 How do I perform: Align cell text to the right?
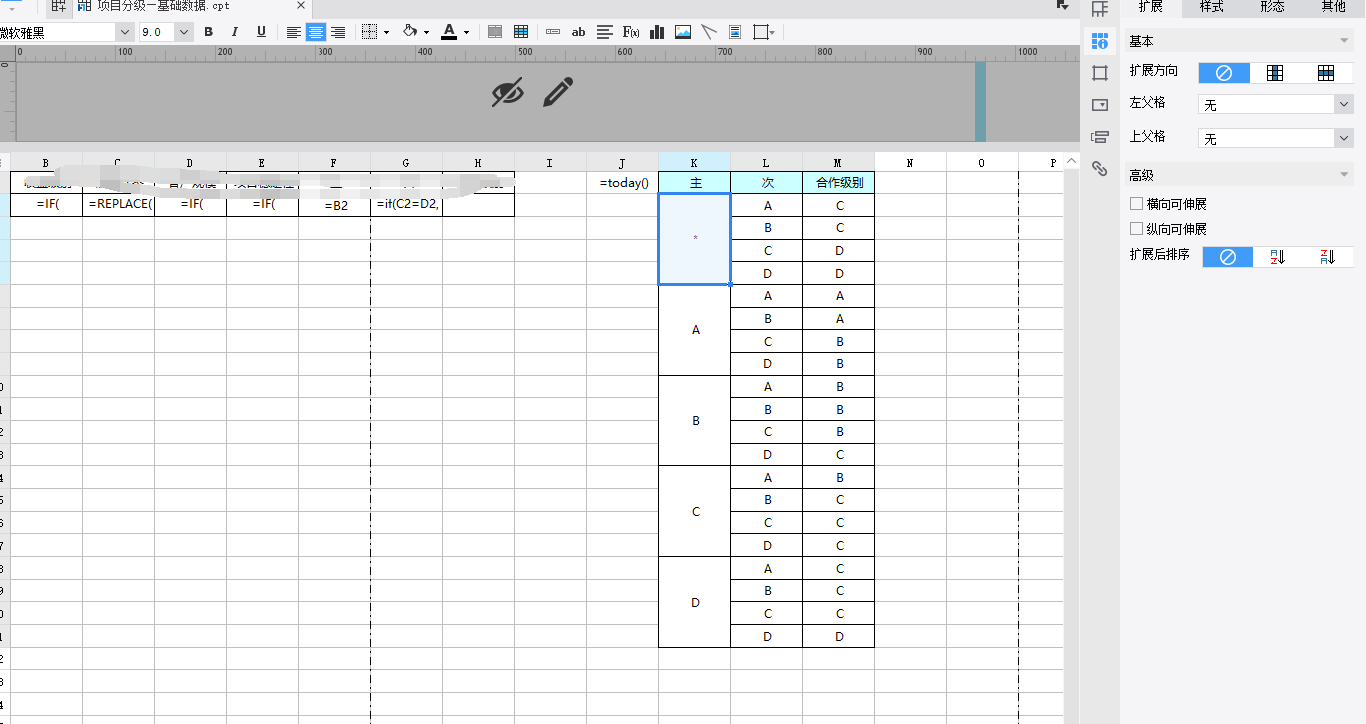(338, 32)
